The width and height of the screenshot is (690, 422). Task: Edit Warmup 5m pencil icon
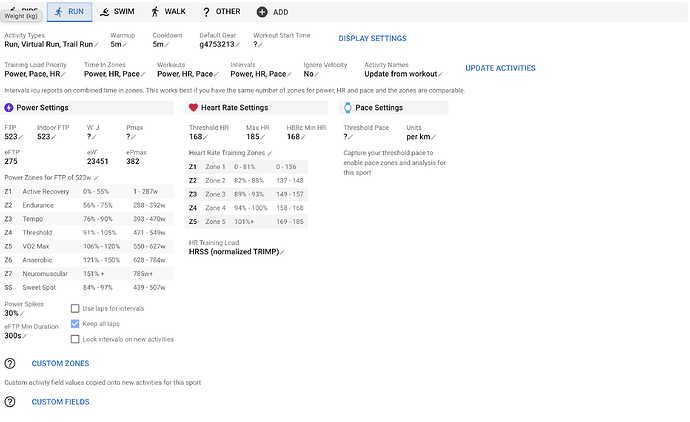pos(125,44)
